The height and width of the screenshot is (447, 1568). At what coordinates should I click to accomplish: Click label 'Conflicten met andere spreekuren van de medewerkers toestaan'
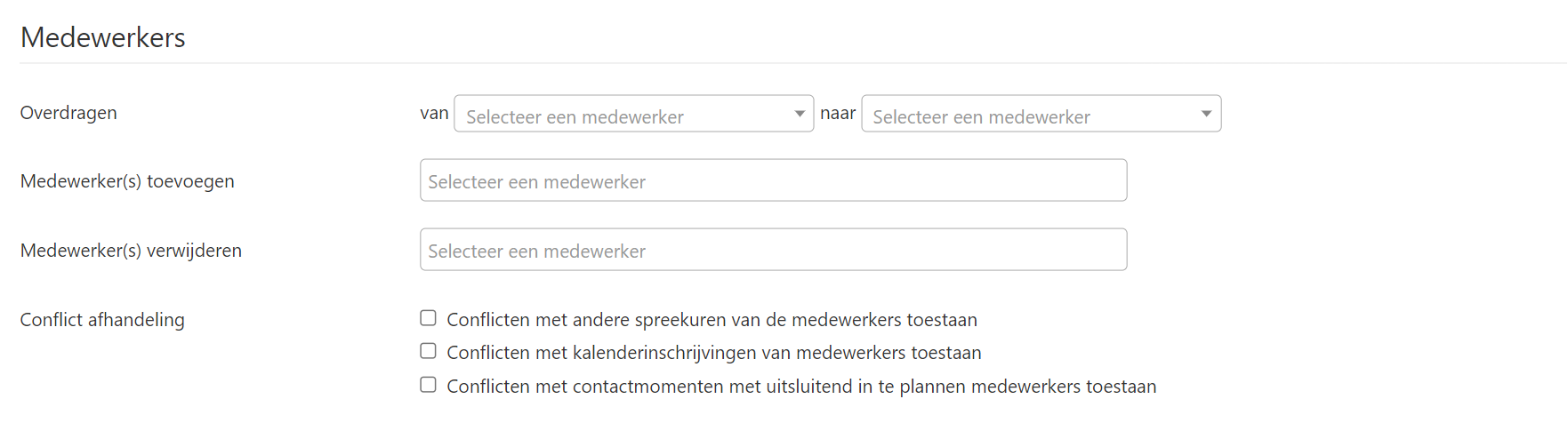pos(712,320)
